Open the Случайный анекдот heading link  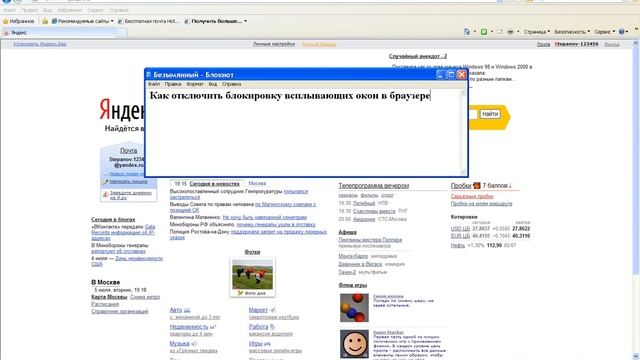418,56
